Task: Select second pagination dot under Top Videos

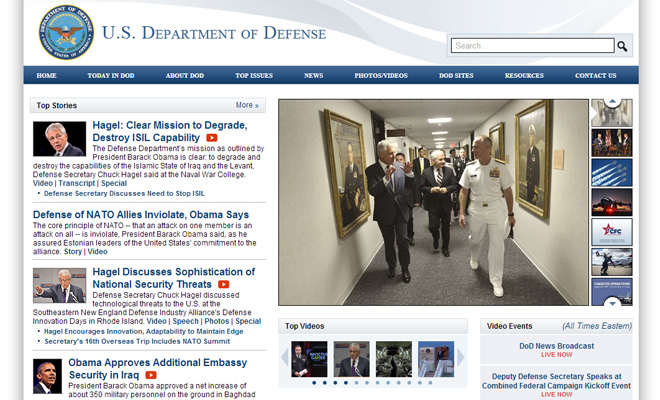Action: 325,383
